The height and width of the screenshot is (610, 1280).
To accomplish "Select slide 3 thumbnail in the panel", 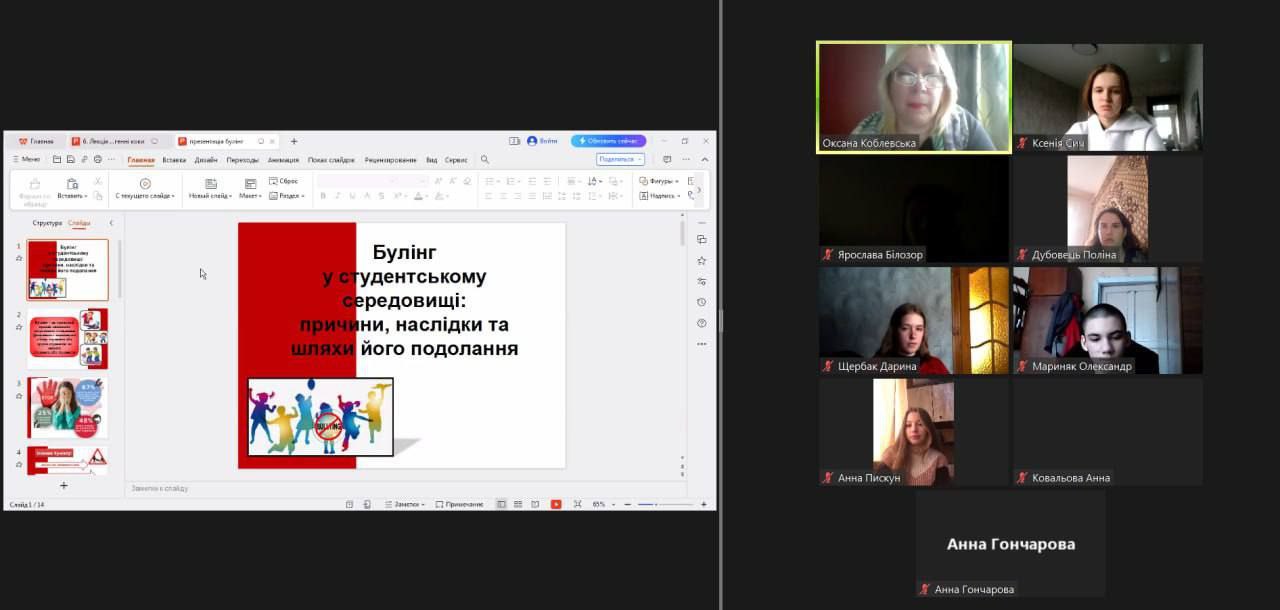I will click(68, 407).
